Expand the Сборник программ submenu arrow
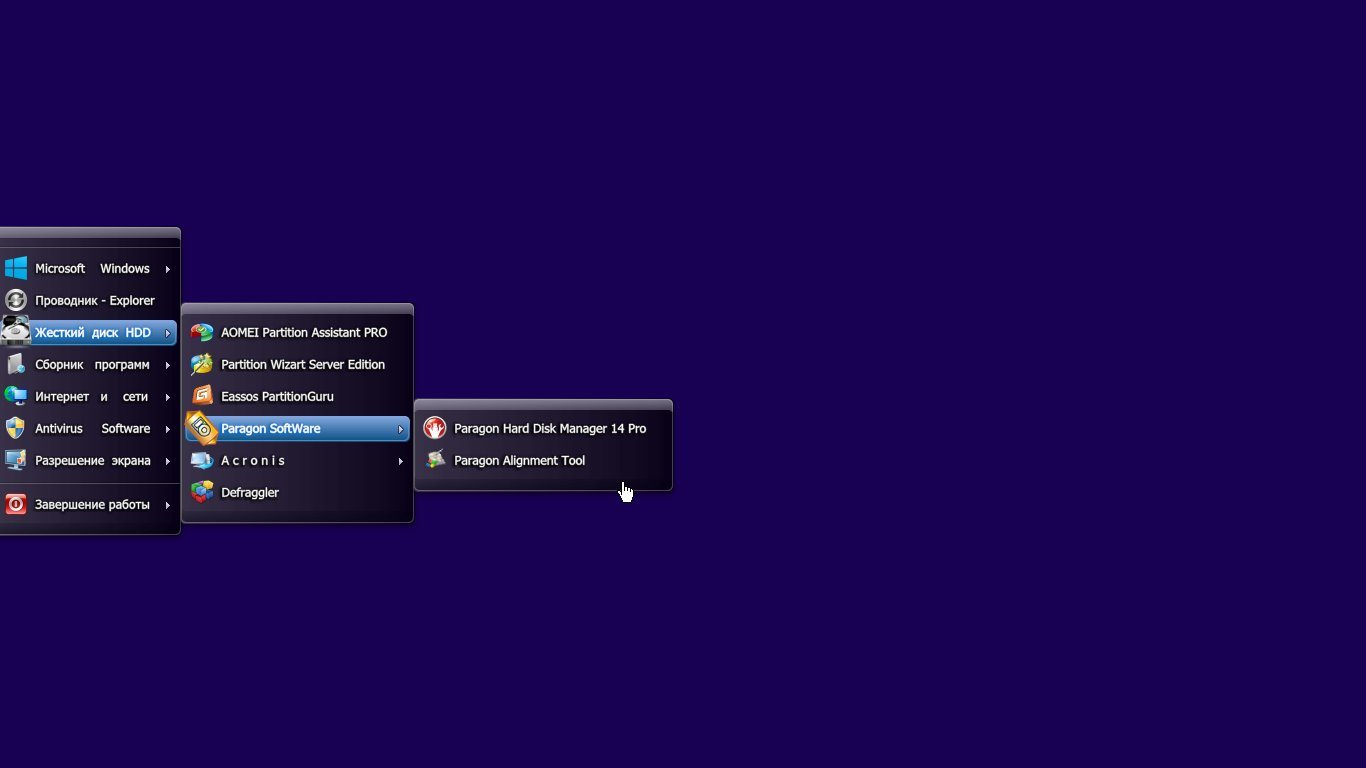Screen dimensions: 1366x768 [168, 365]
